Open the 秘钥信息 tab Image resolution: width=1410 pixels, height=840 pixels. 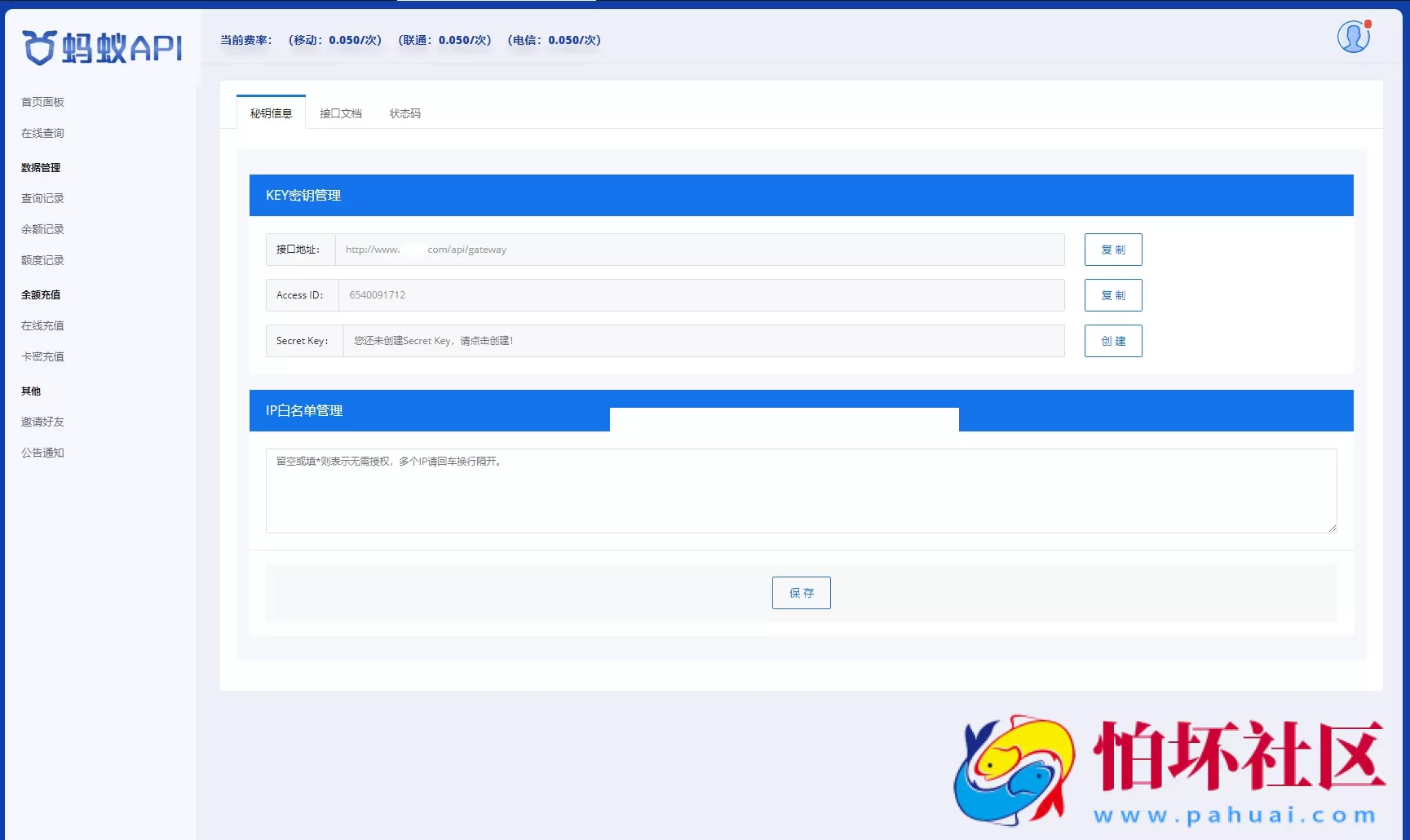click(x=270, y=113)
